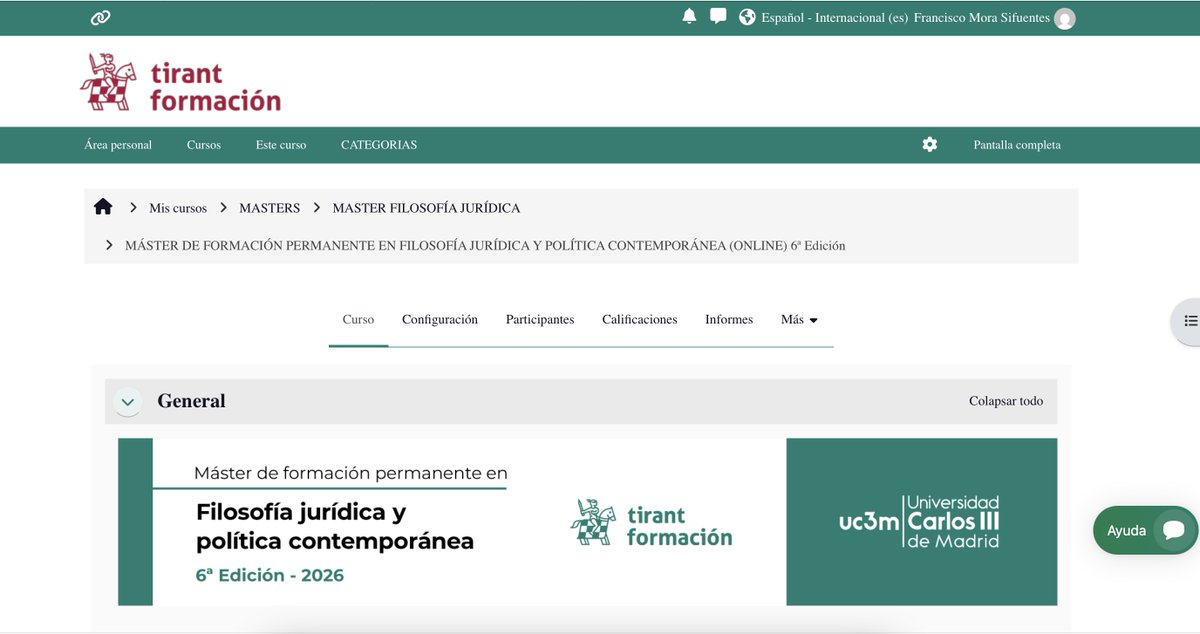Screen dimensions: 1200x634
Task: Open the Este curso menu
Action: pyautogui.click(x=281, y=145)
